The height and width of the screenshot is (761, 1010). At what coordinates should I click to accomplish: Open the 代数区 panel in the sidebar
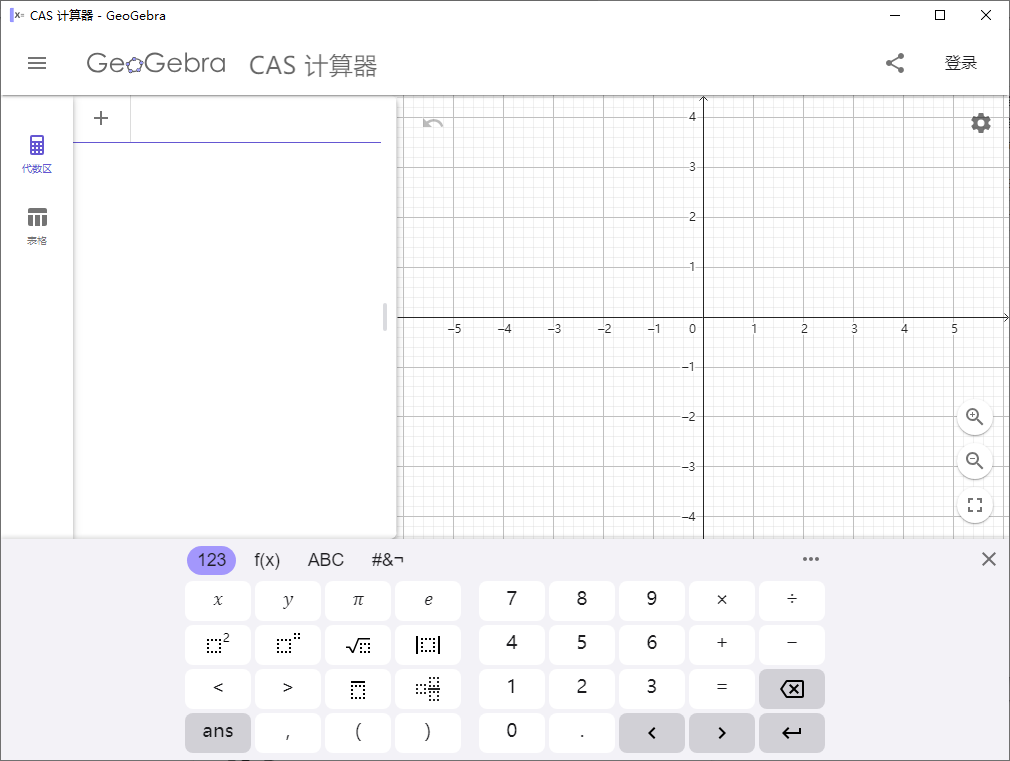pyautogui.click(x=37, y=150)
